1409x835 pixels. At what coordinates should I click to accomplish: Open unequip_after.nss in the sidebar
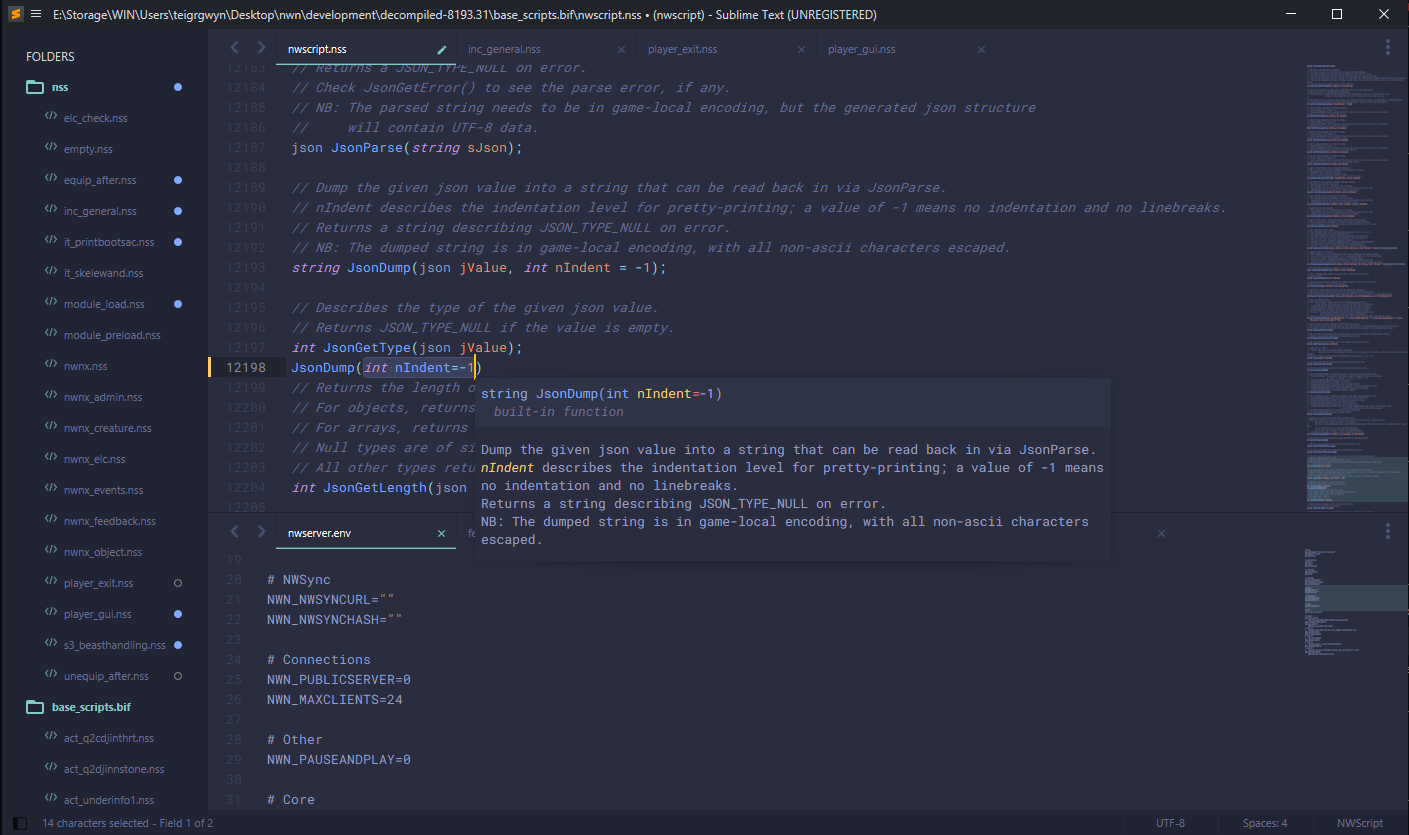coord(106,676)
